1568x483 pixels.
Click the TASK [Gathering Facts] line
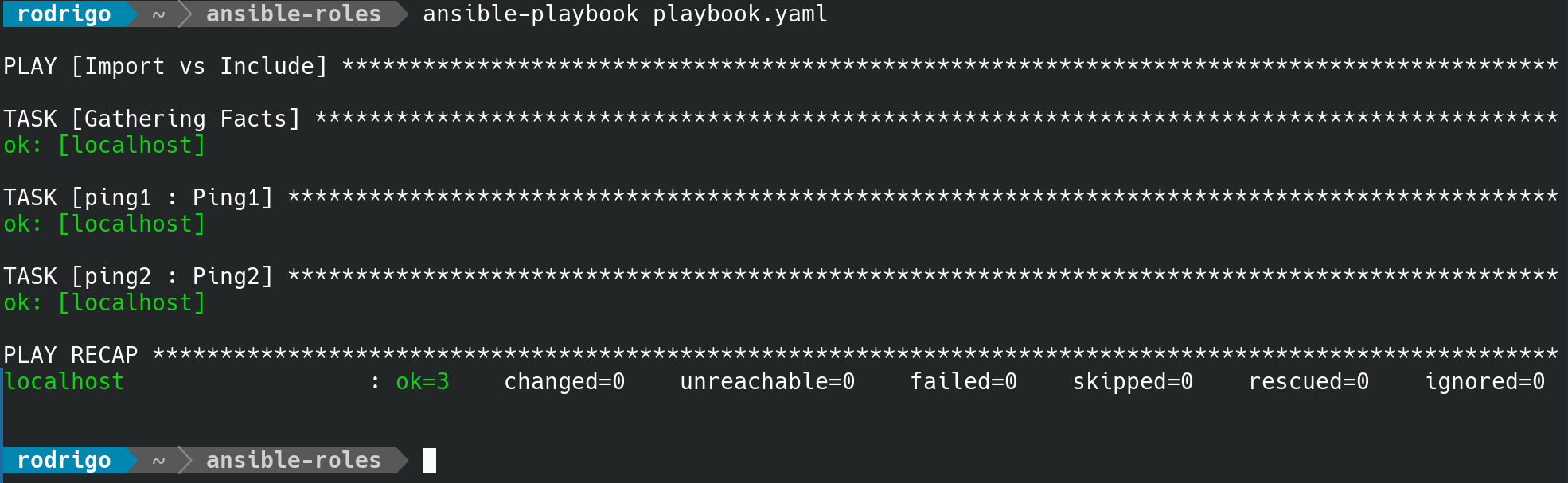[152, 119]
